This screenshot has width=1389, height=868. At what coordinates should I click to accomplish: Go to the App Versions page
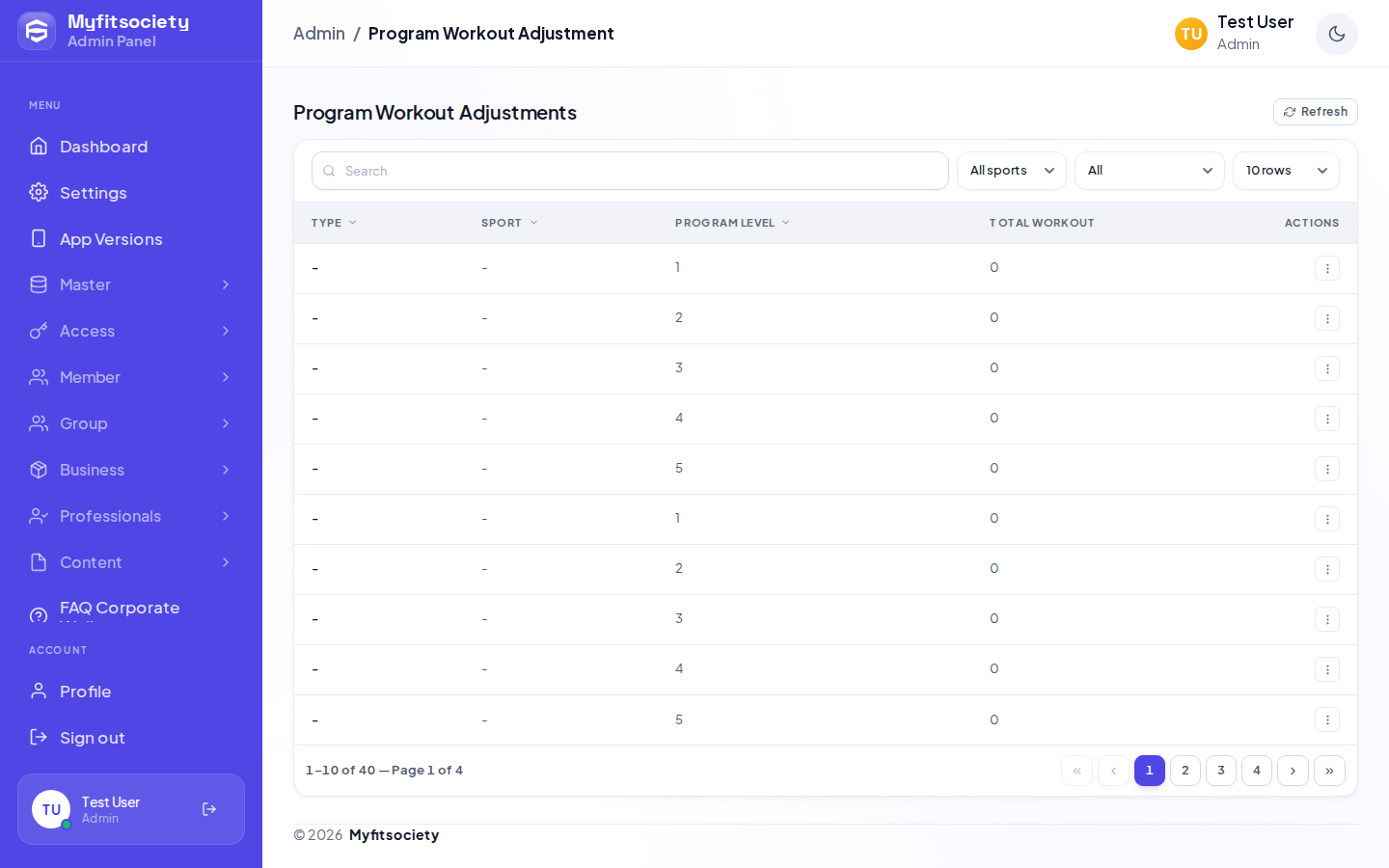pos(131,239)
